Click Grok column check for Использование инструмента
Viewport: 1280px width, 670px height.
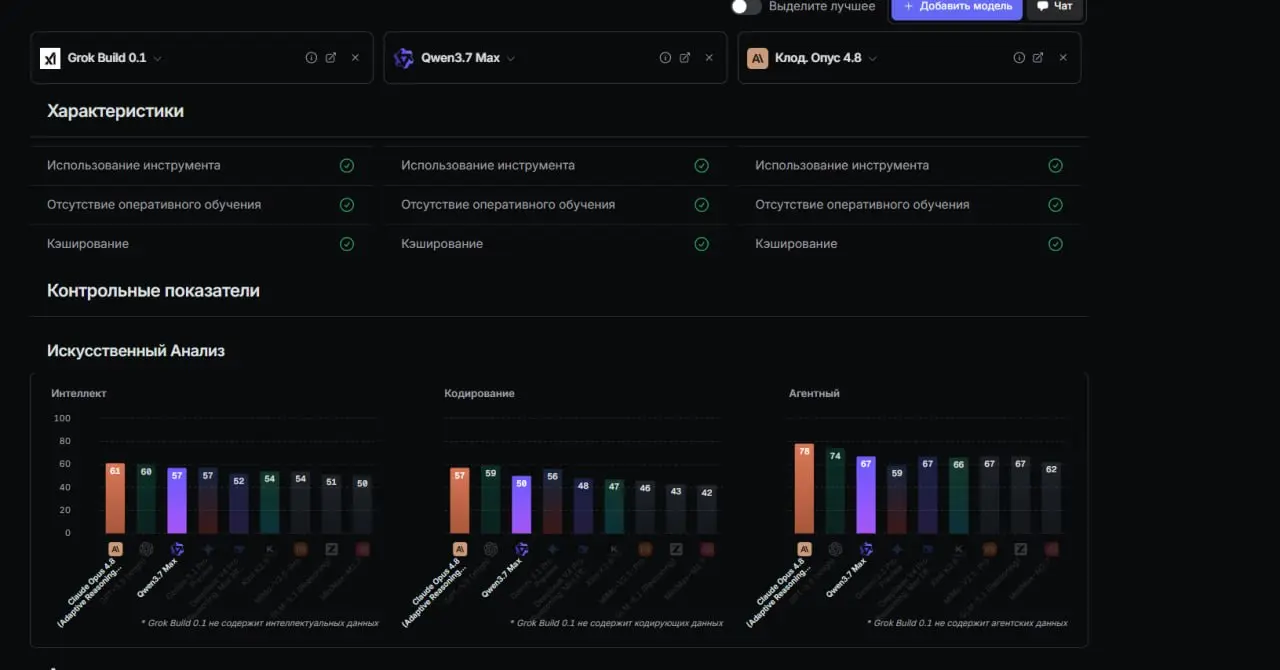point(347,166)
